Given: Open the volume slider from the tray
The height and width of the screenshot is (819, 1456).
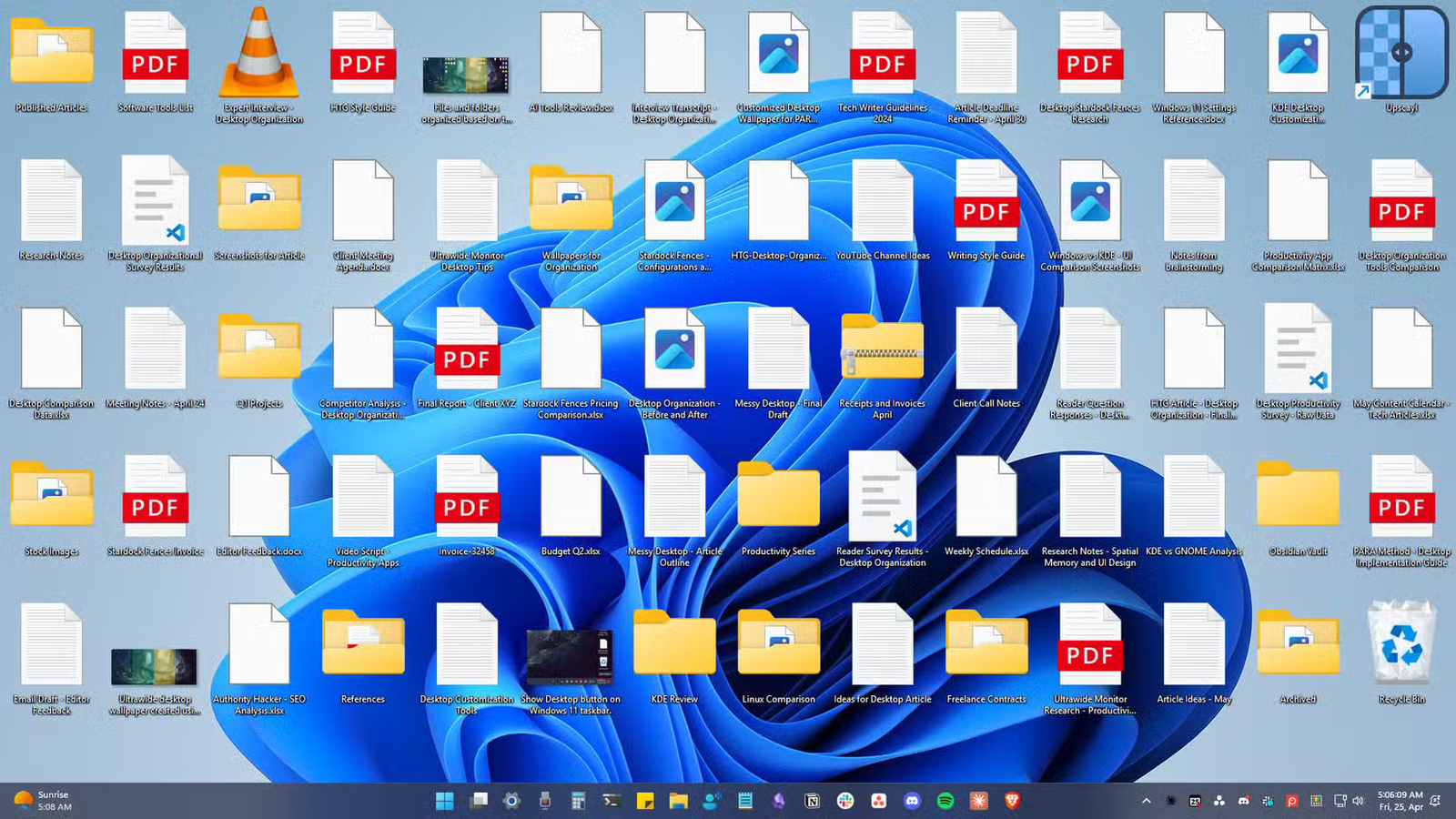Looking at the screenshot, I should click(1360, 801).
